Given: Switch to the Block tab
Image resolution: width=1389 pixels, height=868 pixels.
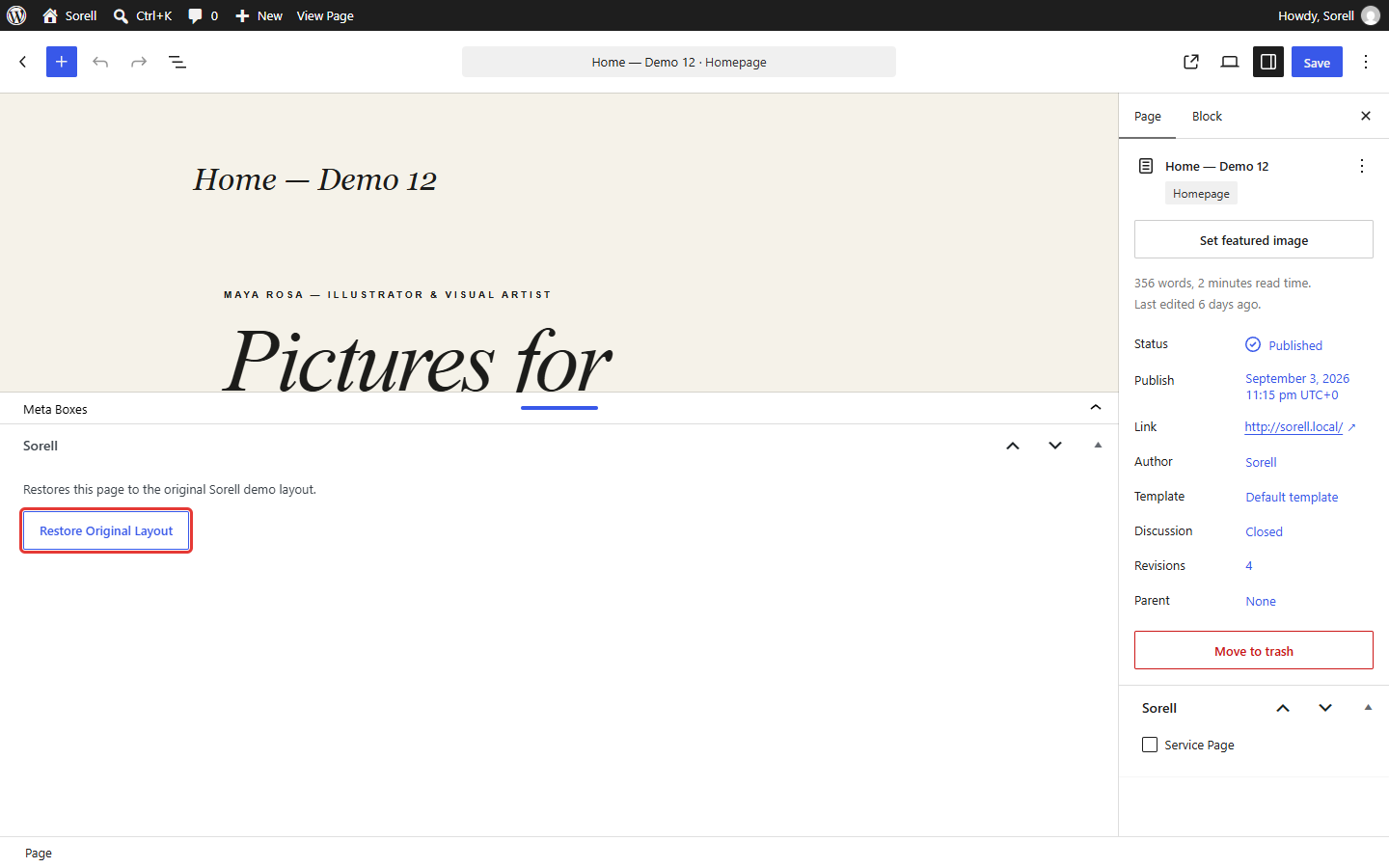Looking at the screenshot, I should click(x=1207, y=116).
